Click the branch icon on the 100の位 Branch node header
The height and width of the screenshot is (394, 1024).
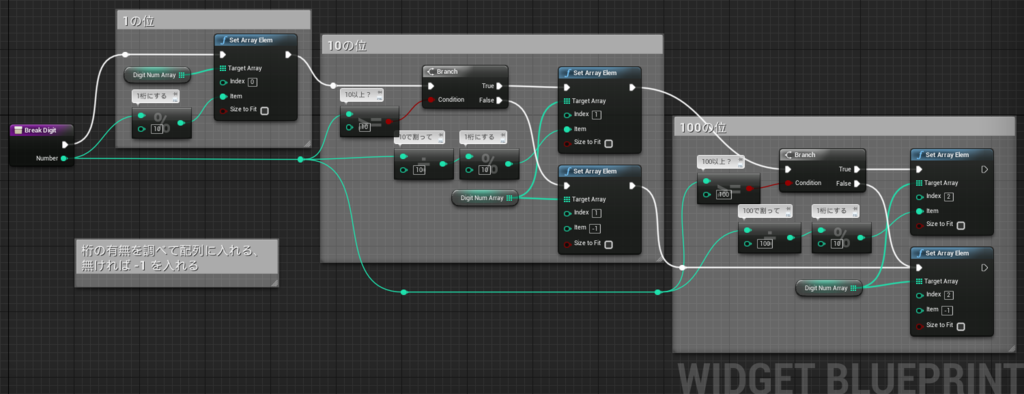(x=788, y=155)
